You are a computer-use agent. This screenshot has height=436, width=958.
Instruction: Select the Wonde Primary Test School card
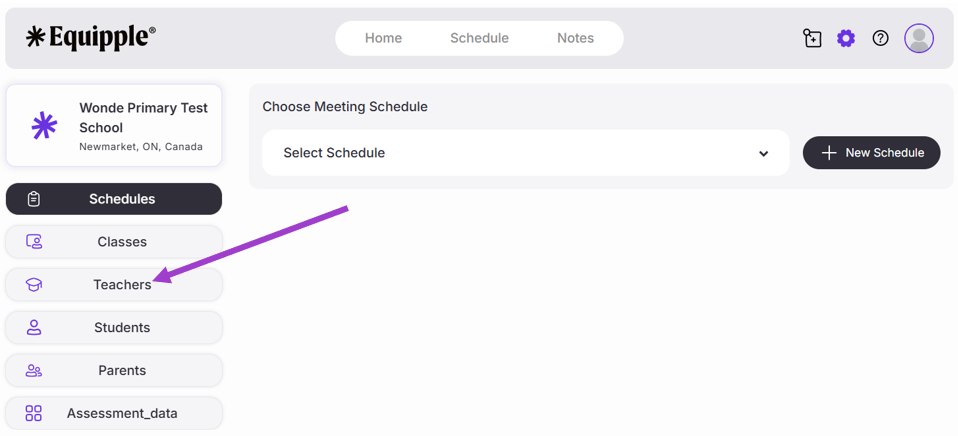pyautogui.click(x=142, y=126)
